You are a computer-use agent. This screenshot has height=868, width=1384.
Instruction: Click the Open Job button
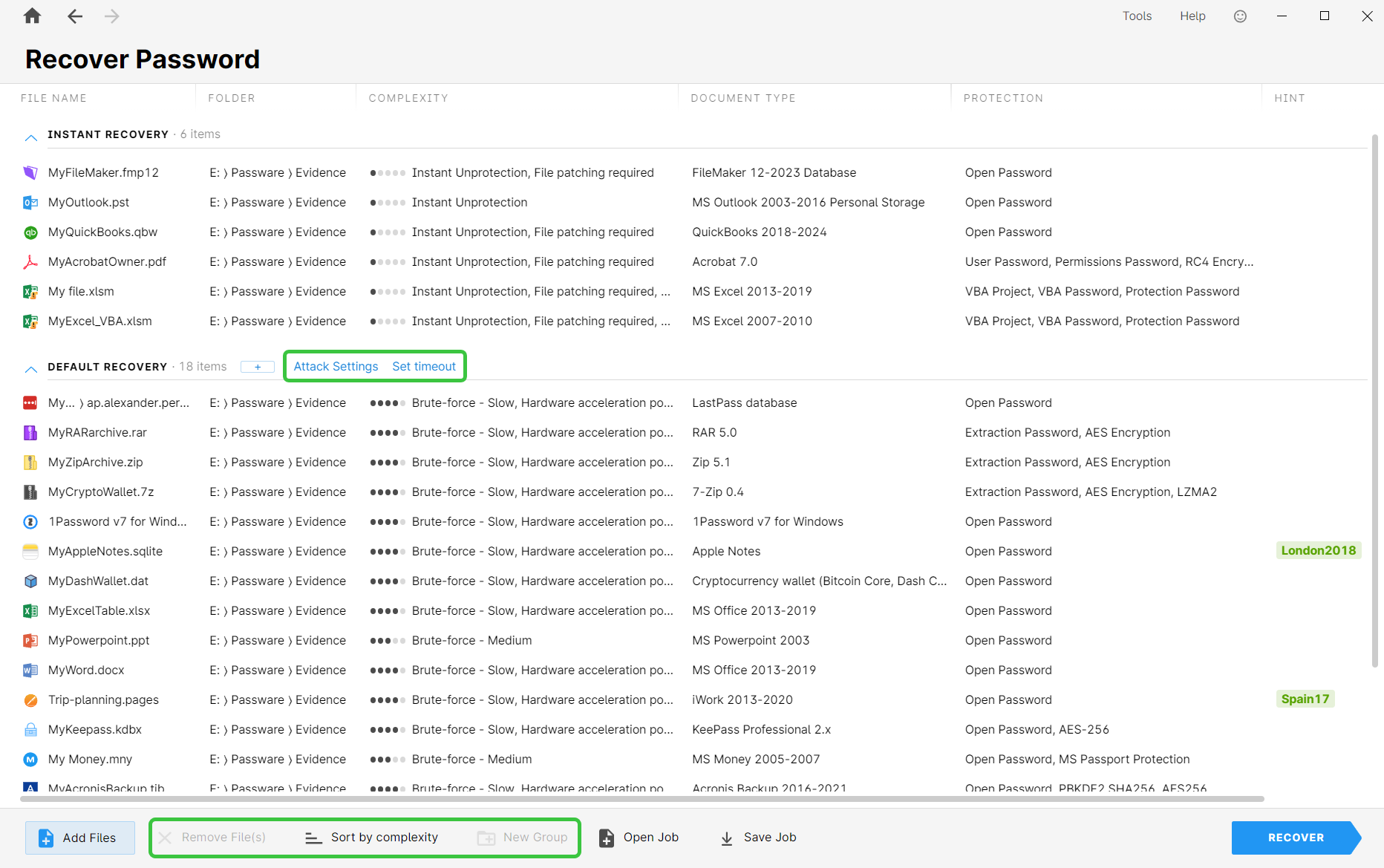(639, 838)
